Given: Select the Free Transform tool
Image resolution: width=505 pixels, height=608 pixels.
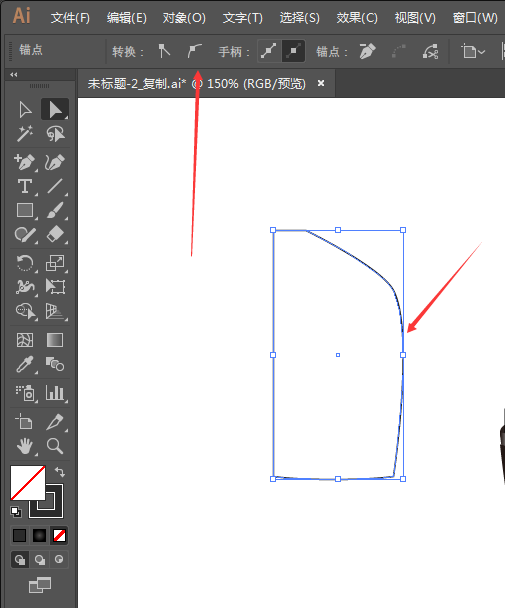Looking at the screenshot, I should point(55,287).
